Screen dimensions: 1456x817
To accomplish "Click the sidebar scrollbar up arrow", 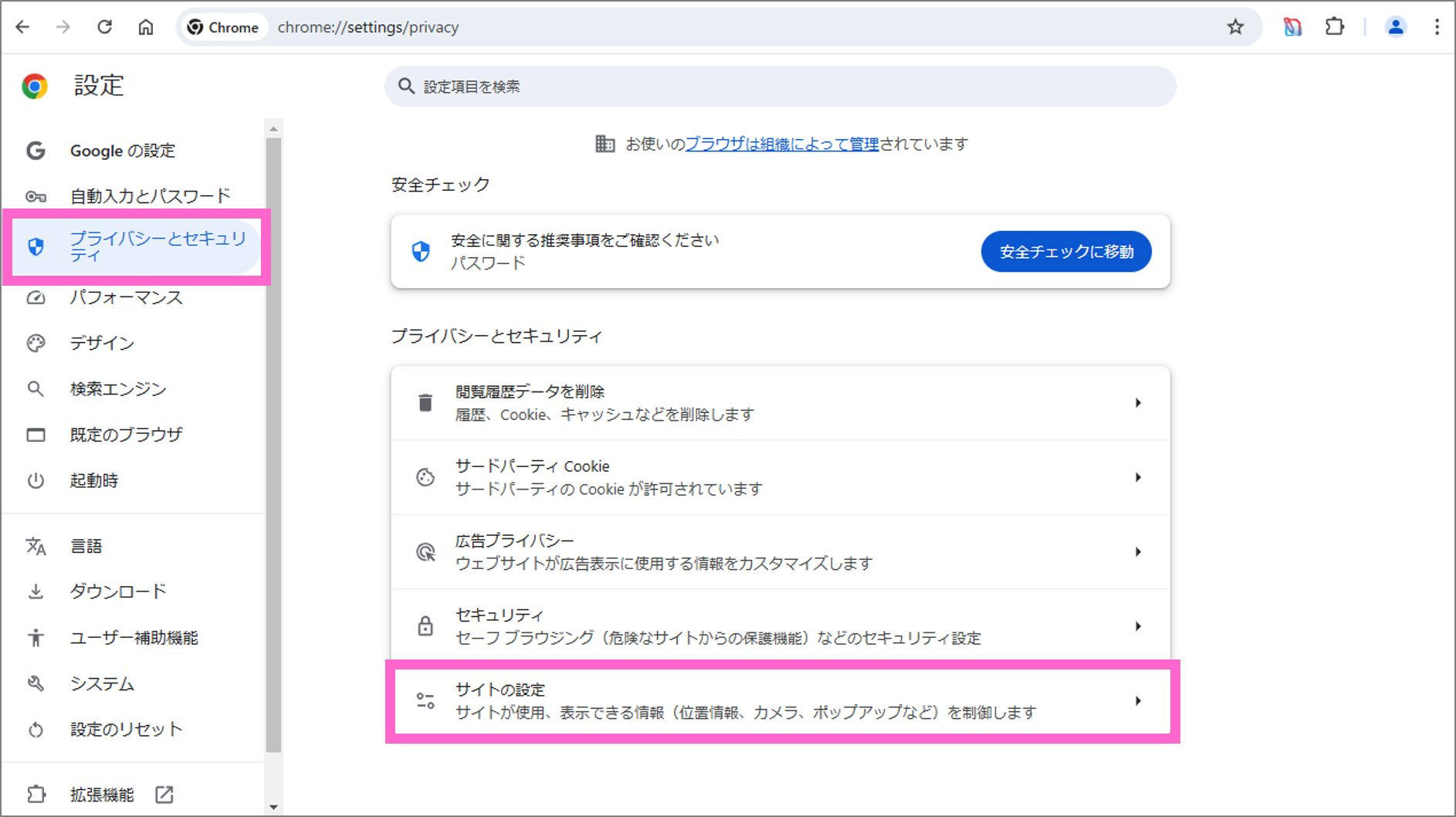I will tap(273, 128).
